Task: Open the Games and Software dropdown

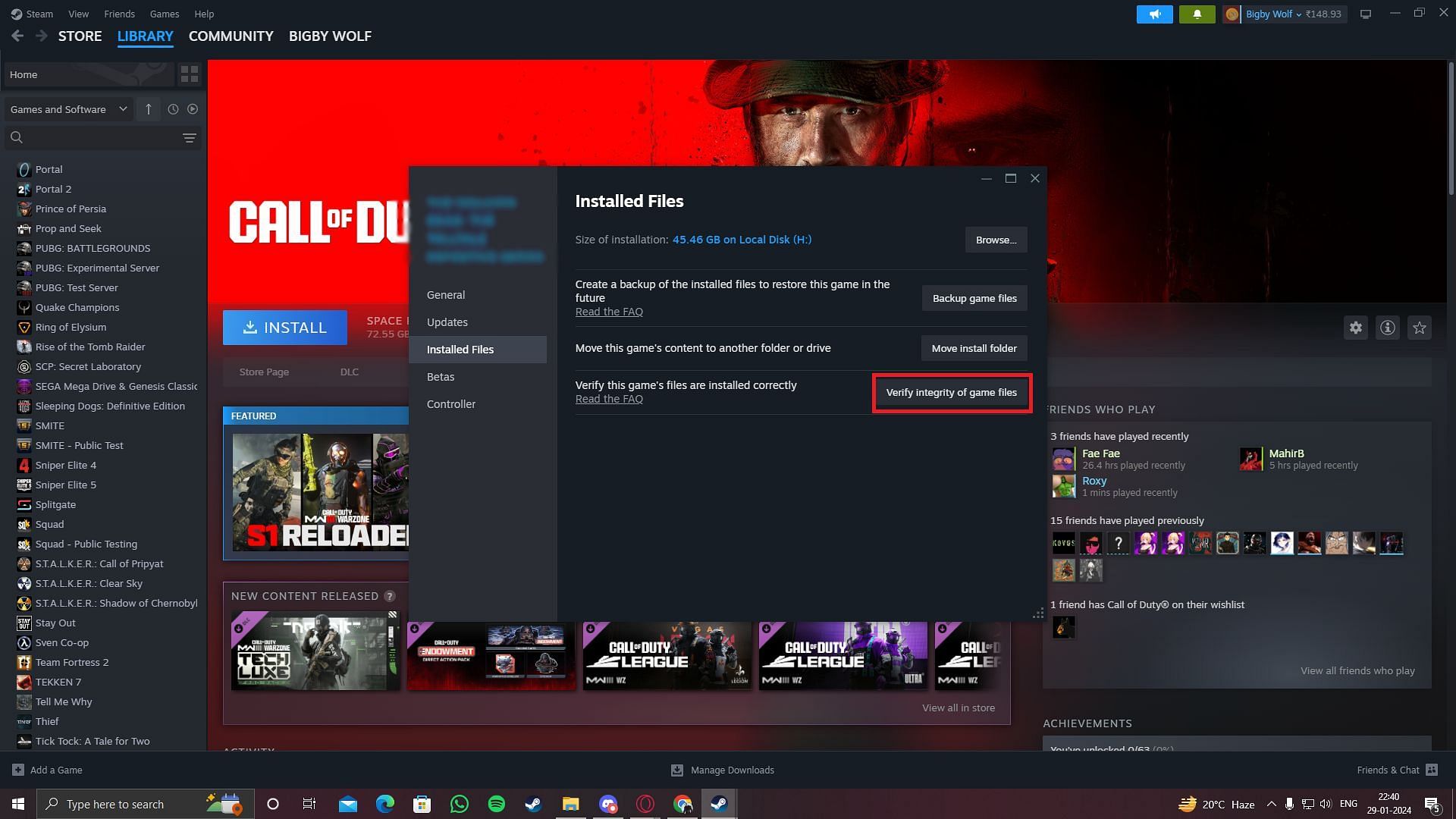Action: point(69,109)
